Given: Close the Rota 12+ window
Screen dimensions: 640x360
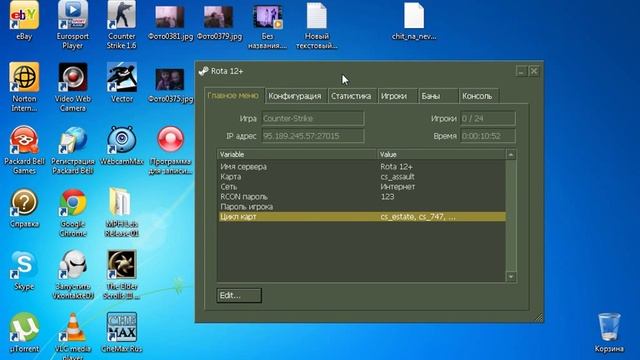Looking at the screenshot, I should [x=534, y=71].
